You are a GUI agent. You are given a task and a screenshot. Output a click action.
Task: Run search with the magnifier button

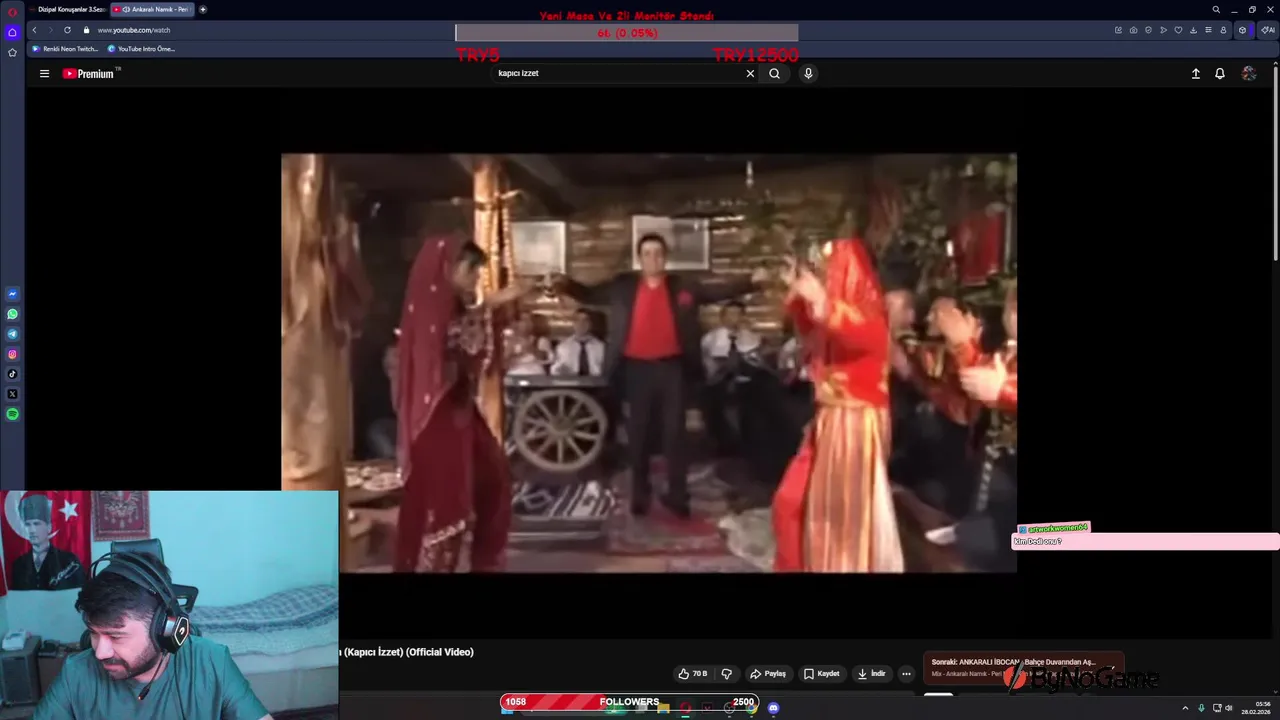(774, 73)
